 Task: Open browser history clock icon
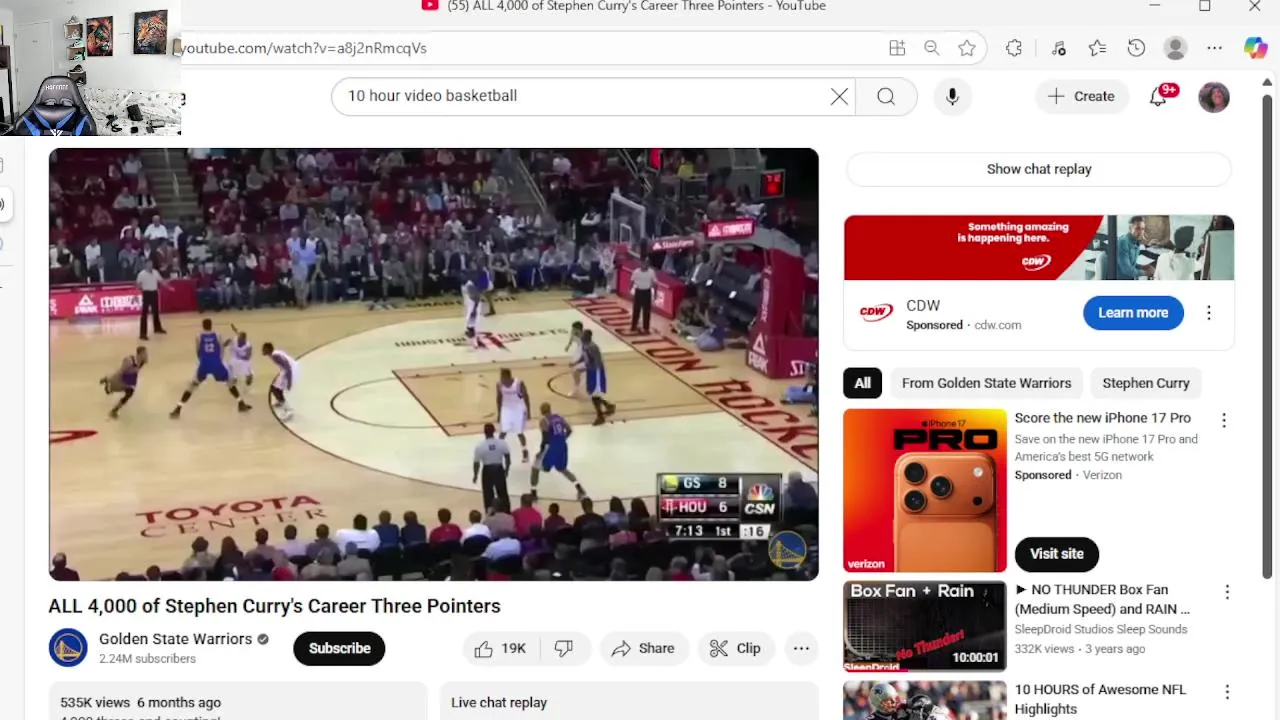tap(1136, 48)
